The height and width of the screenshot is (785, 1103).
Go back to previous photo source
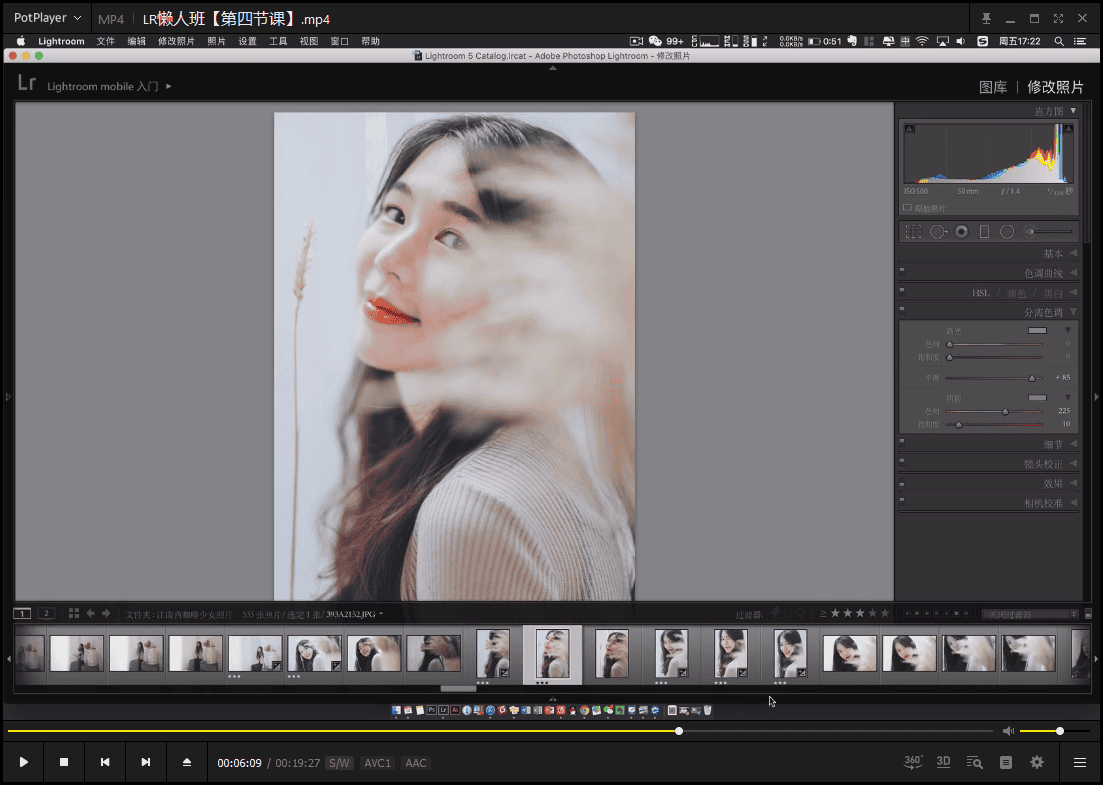(x=91, y=613)
